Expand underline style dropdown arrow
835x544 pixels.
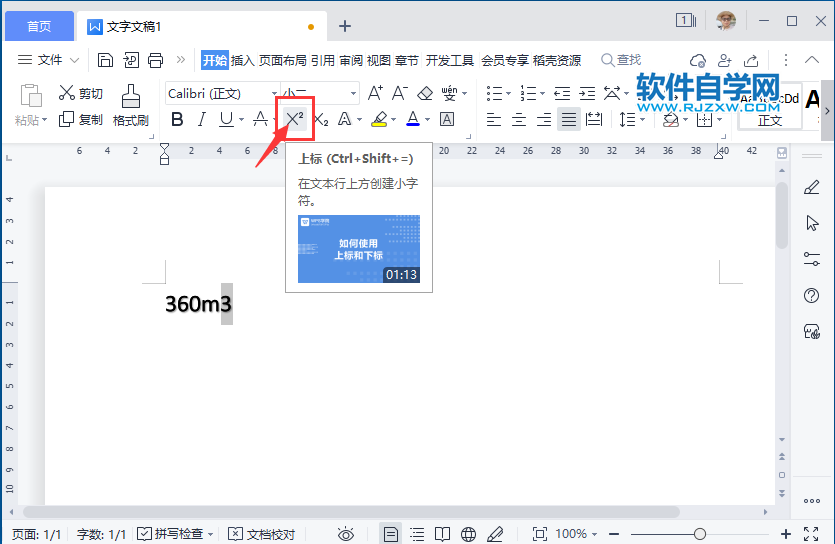(241, 120)
